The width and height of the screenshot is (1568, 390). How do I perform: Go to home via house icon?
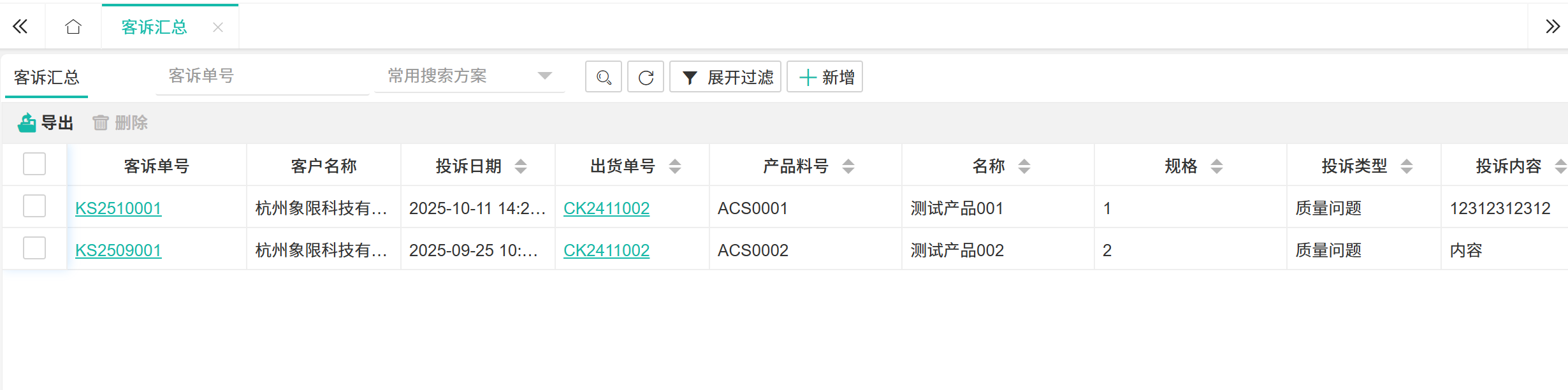tap(73, 27)
